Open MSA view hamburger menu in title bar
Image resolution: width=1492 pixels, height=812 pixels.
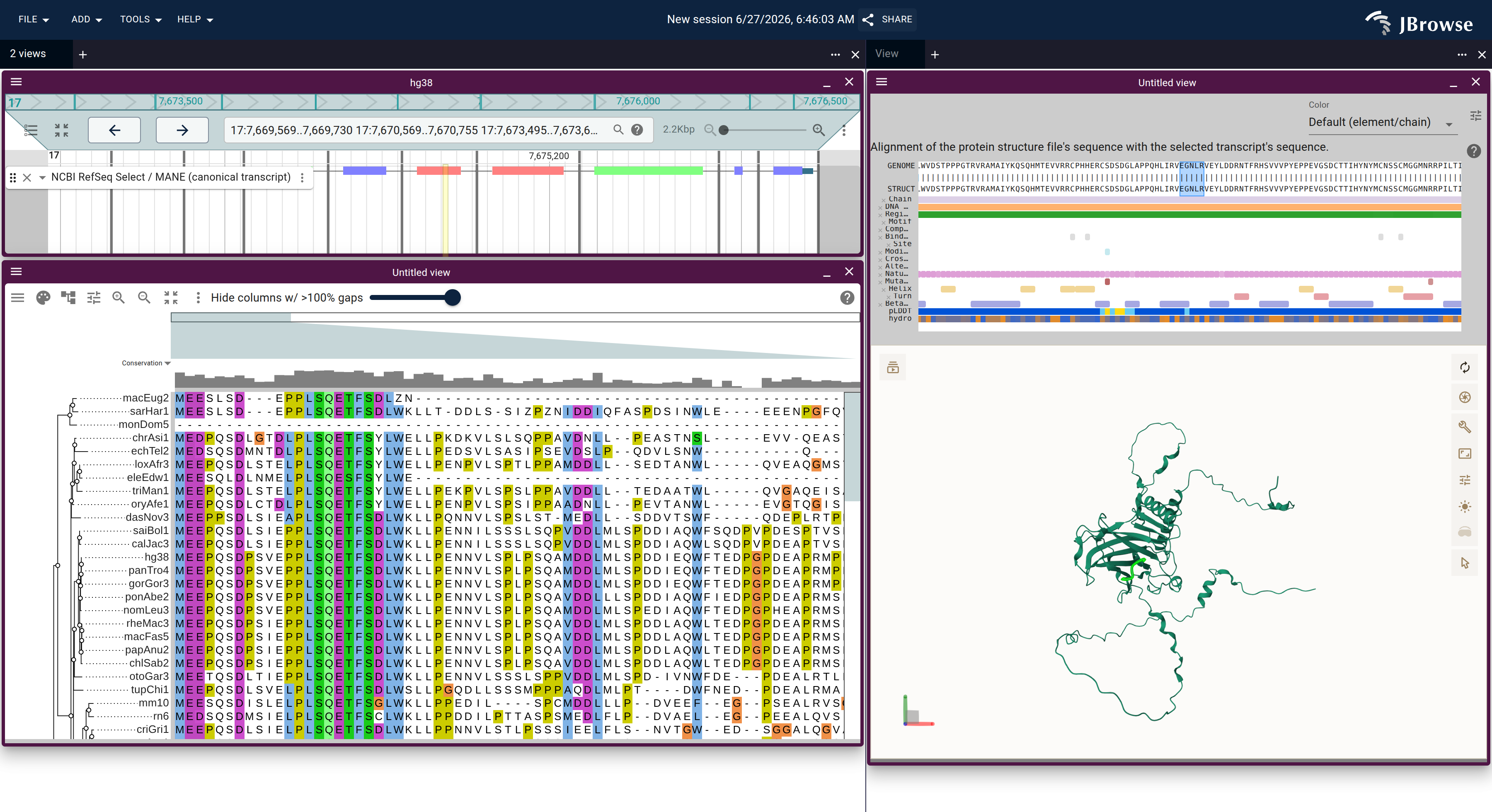[x=16, y=272]
